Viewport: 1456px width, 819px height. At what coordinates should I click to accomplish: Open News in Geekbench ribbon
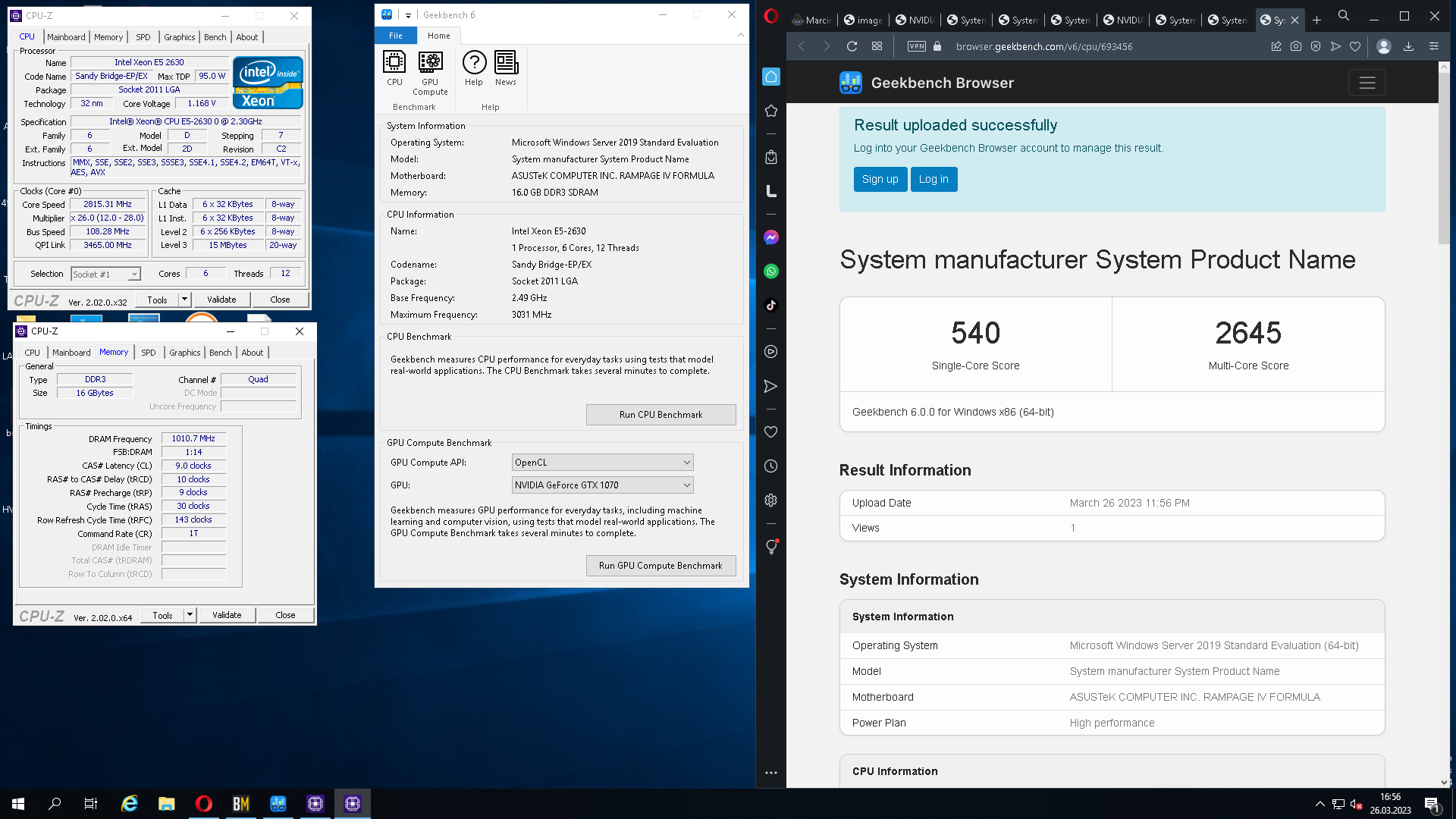click(506, 68)
